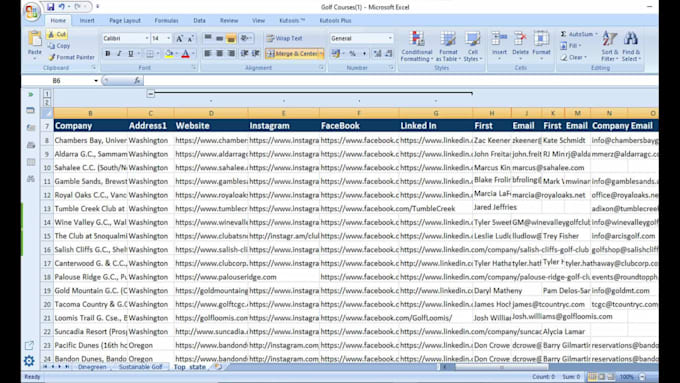Open the text orientation options
Viewport: 680px width, 383px height.
pos(245,39)
